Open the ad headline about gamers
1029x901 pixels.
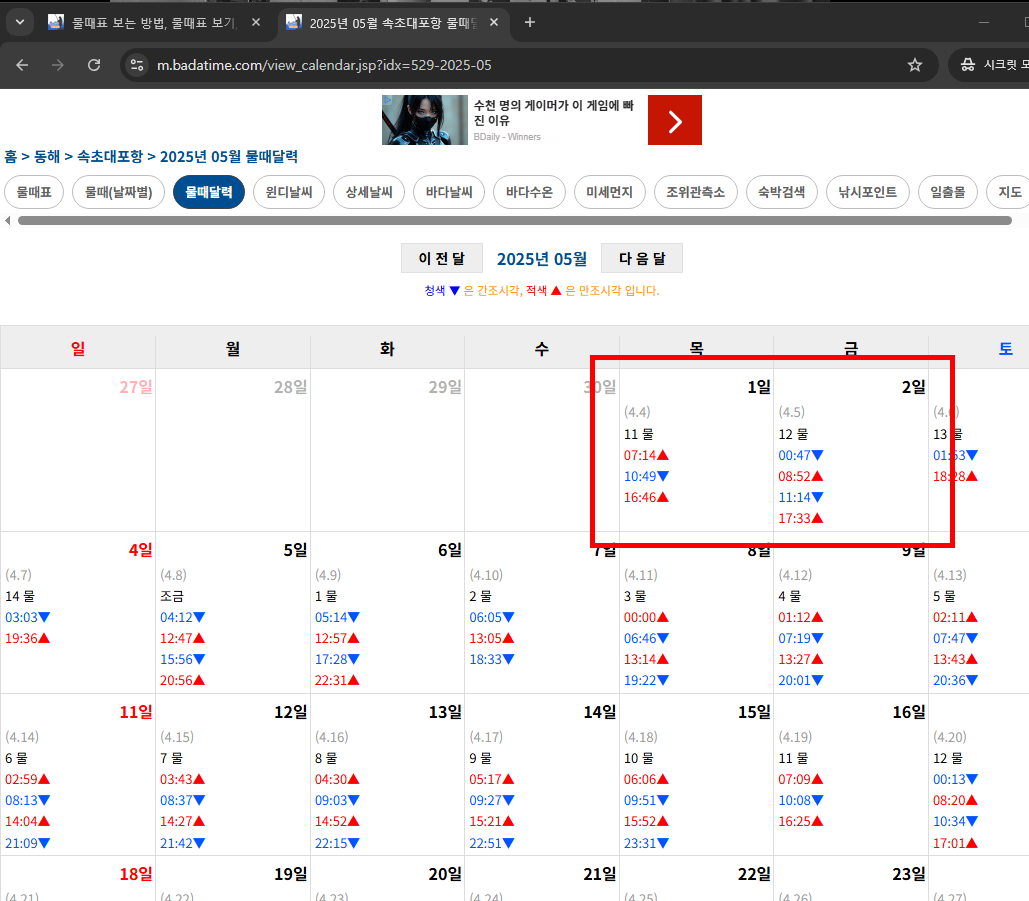pyautogui.click(x=554, y=113)
